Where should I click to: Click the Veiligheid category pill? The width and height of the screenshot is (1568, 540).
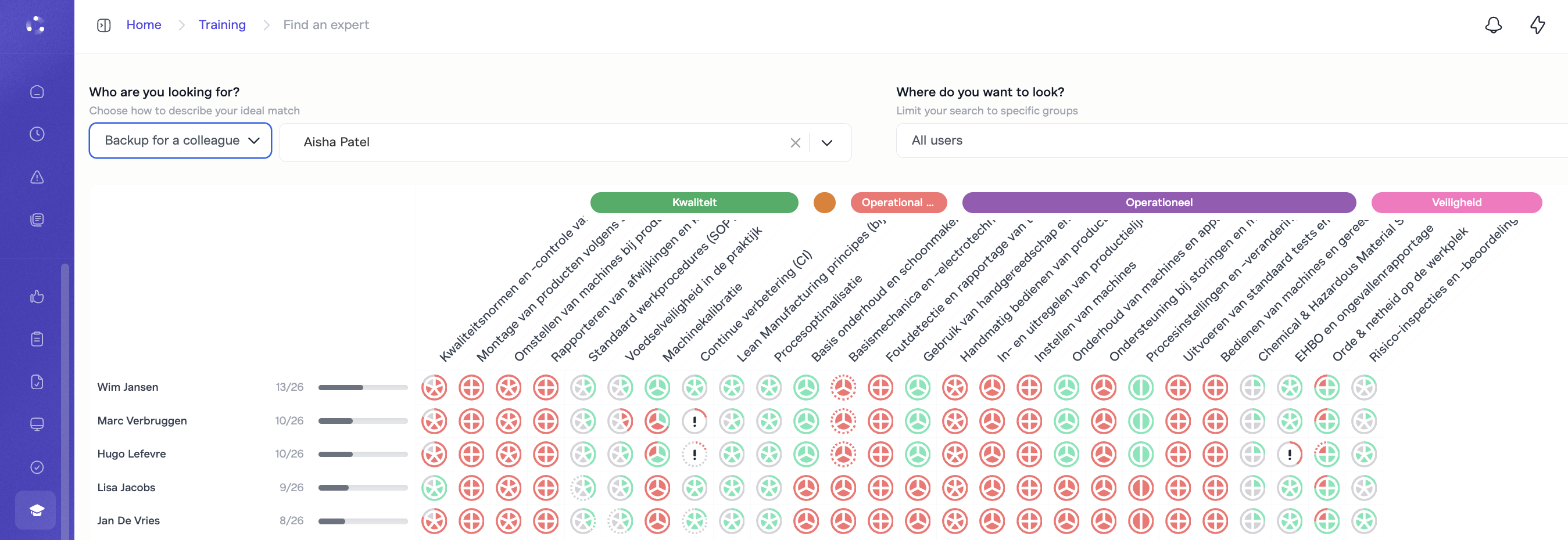point(1456,203)
